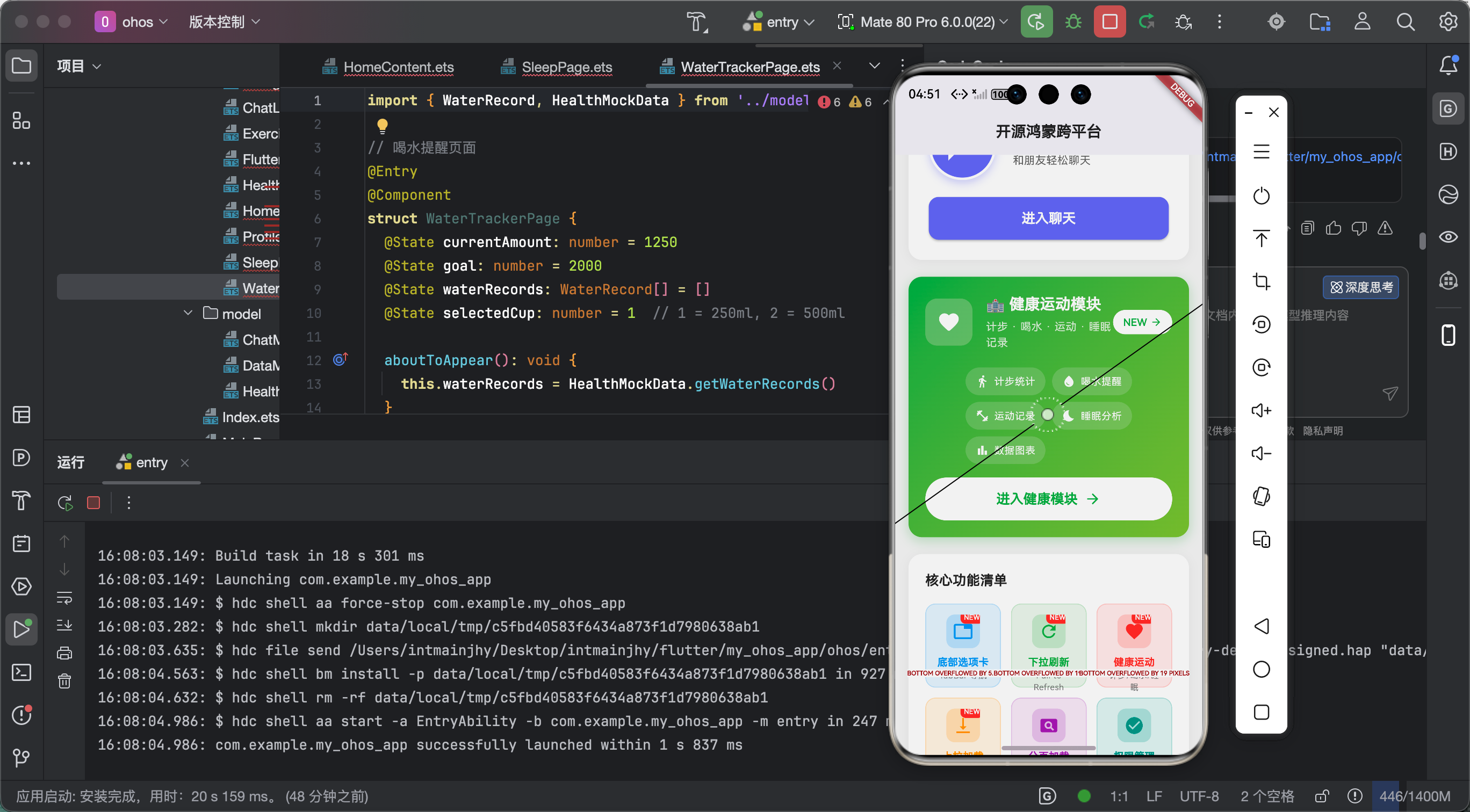Toggle the 深度思考 deep thinking option

click(1360, 287)
